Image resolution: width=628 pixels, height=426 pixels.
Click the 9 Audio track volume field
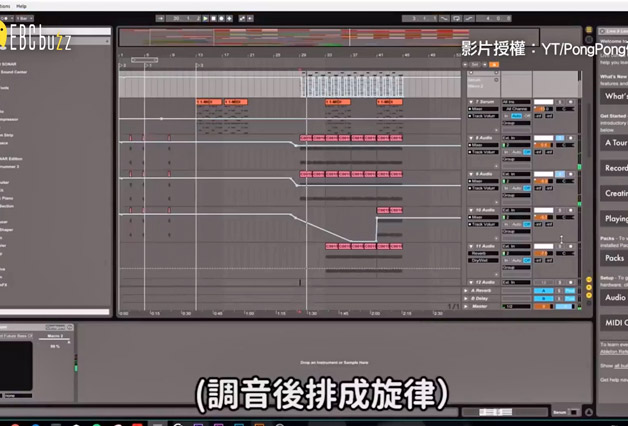coord(543,181)
